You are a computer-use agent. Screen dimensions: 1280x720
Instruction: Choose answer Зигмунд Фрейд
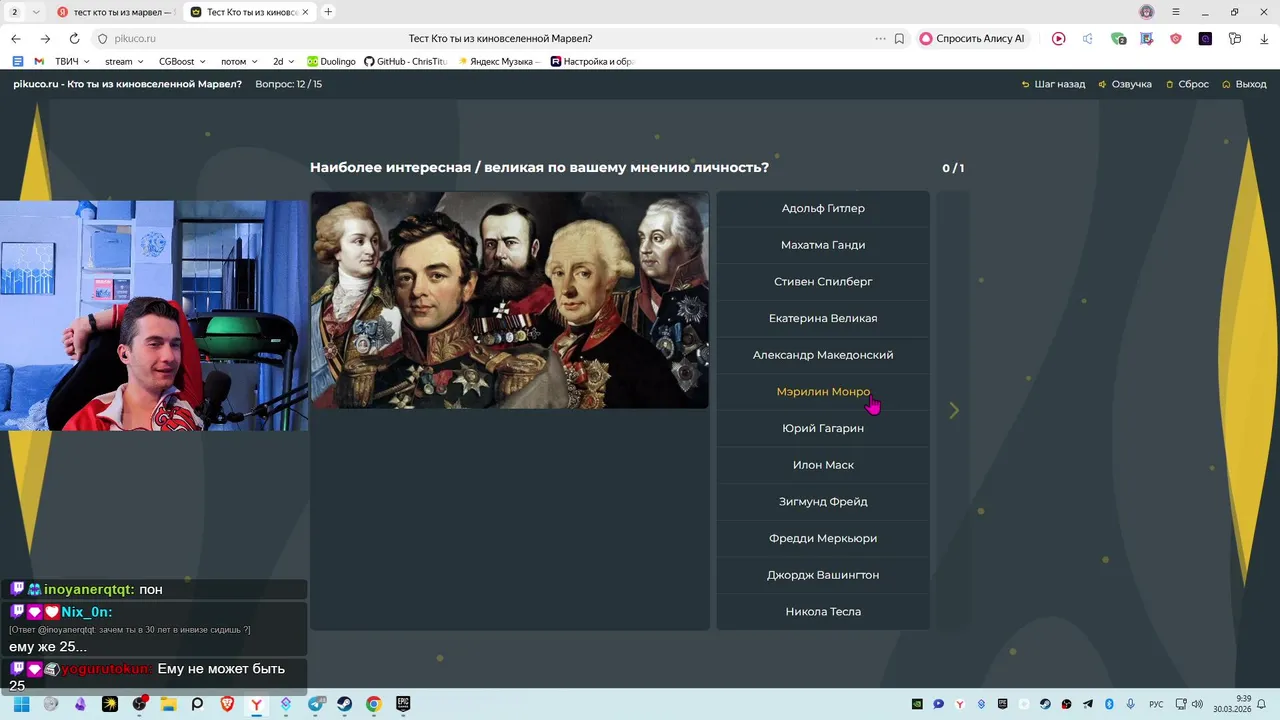[823, 502]
